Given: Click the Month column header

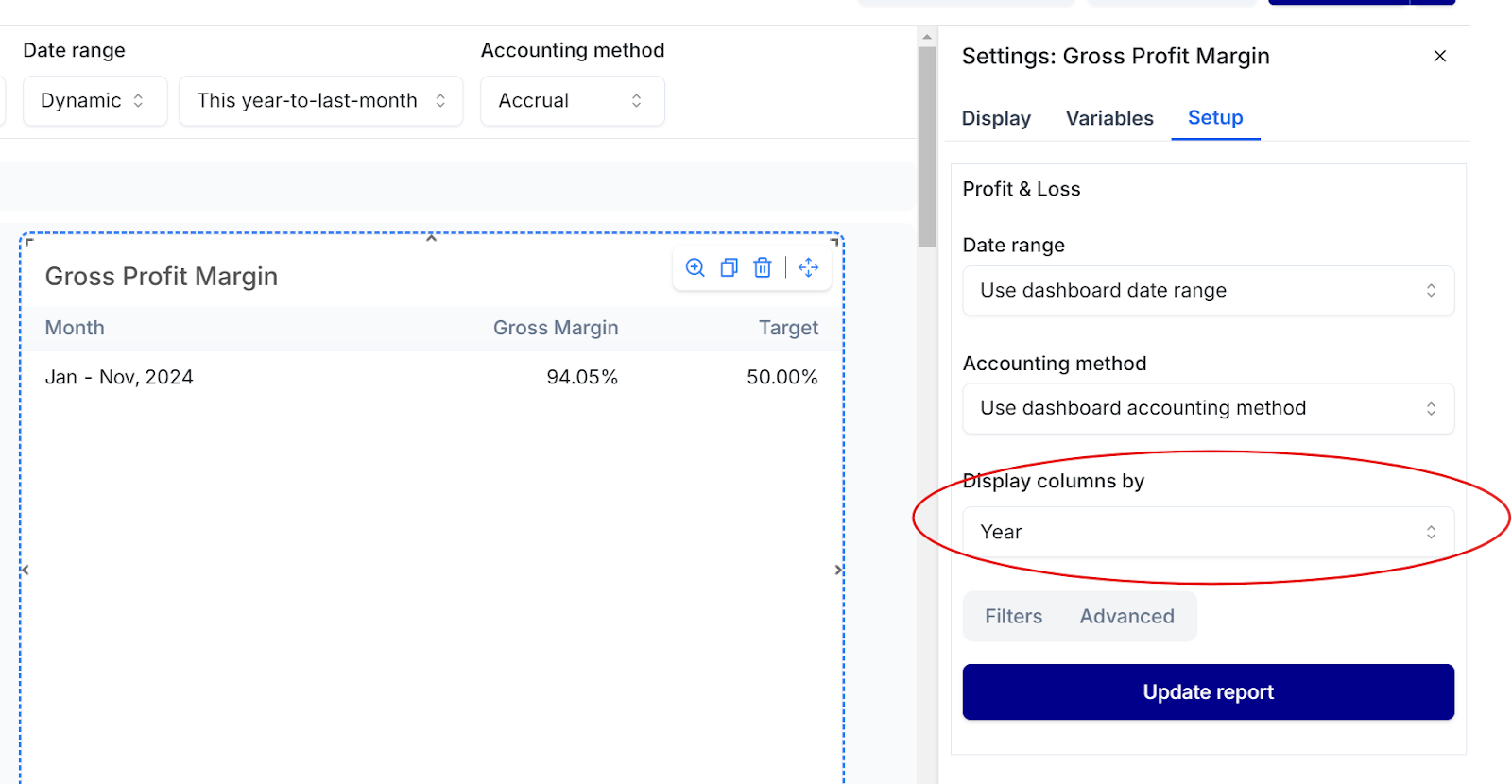Looking at the screenshot, I should click(x=75, y=328).
